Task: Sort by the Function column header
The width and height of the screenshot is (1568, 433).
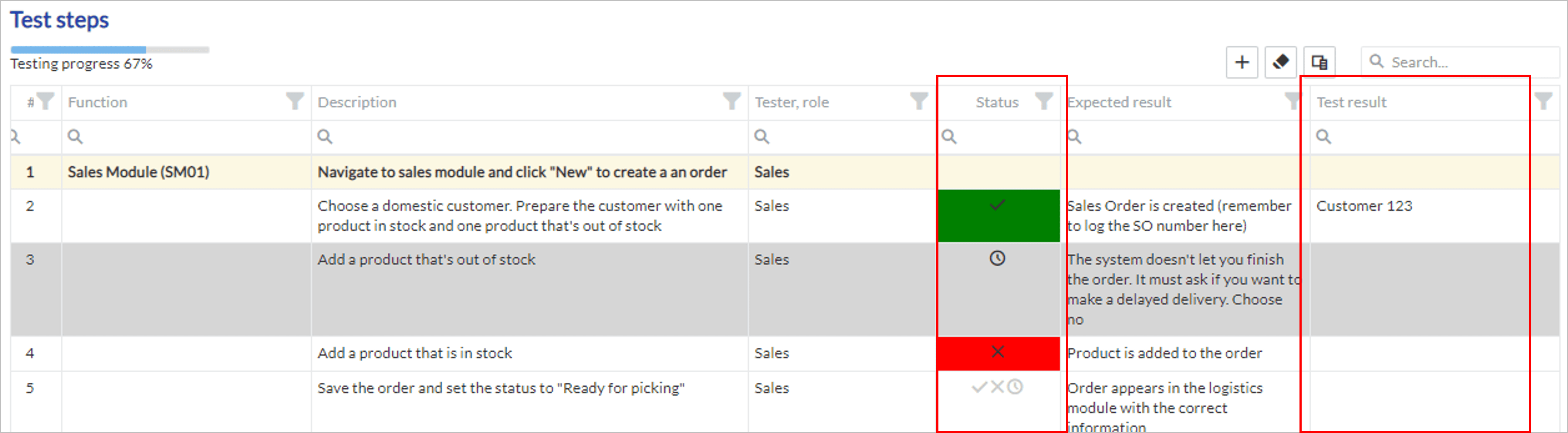Action: (97, 102)
